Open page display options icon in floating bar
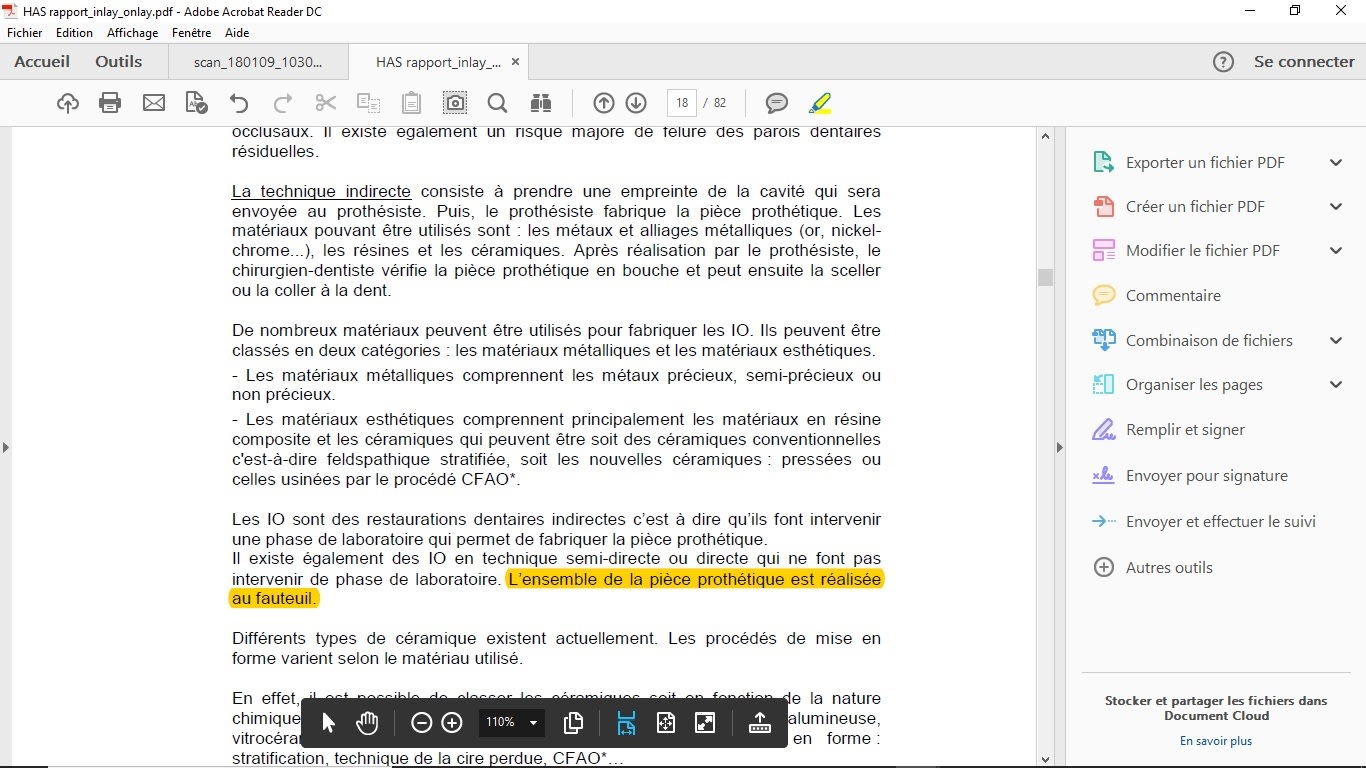The image size is (1366, 768). 574,723
